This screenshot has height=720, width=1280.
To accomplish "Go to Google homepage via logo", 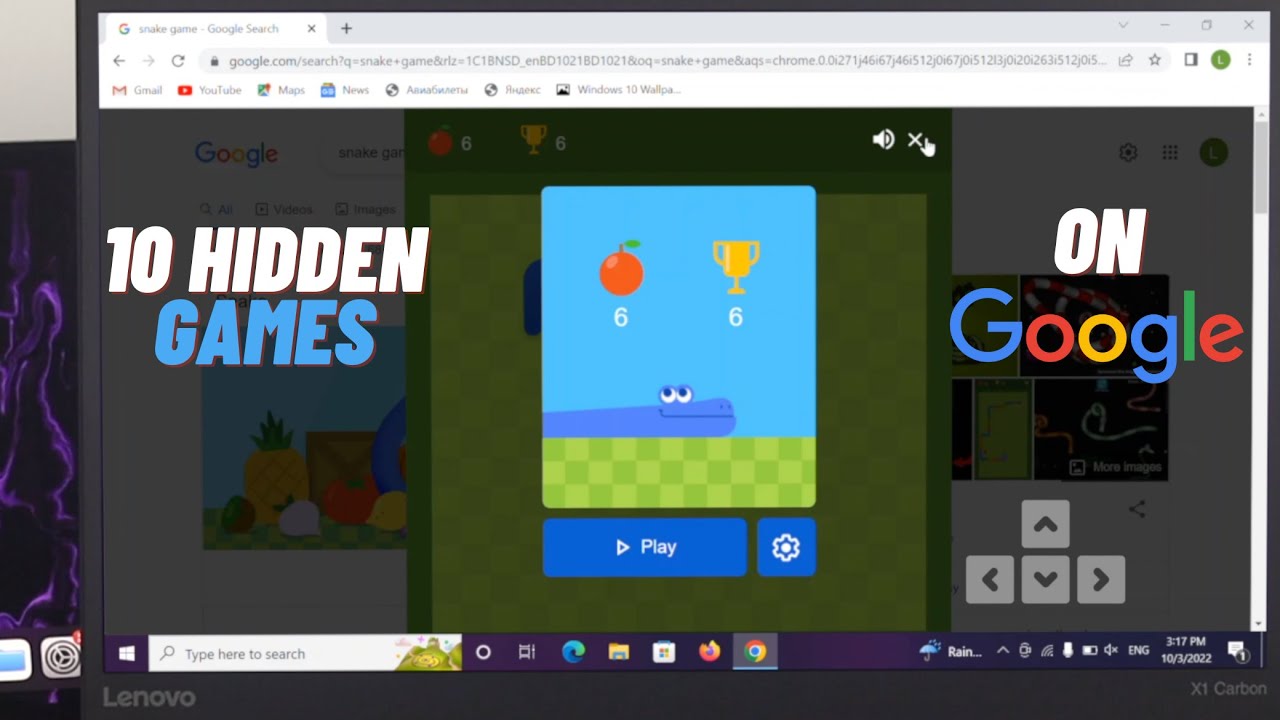I will 236,154.
